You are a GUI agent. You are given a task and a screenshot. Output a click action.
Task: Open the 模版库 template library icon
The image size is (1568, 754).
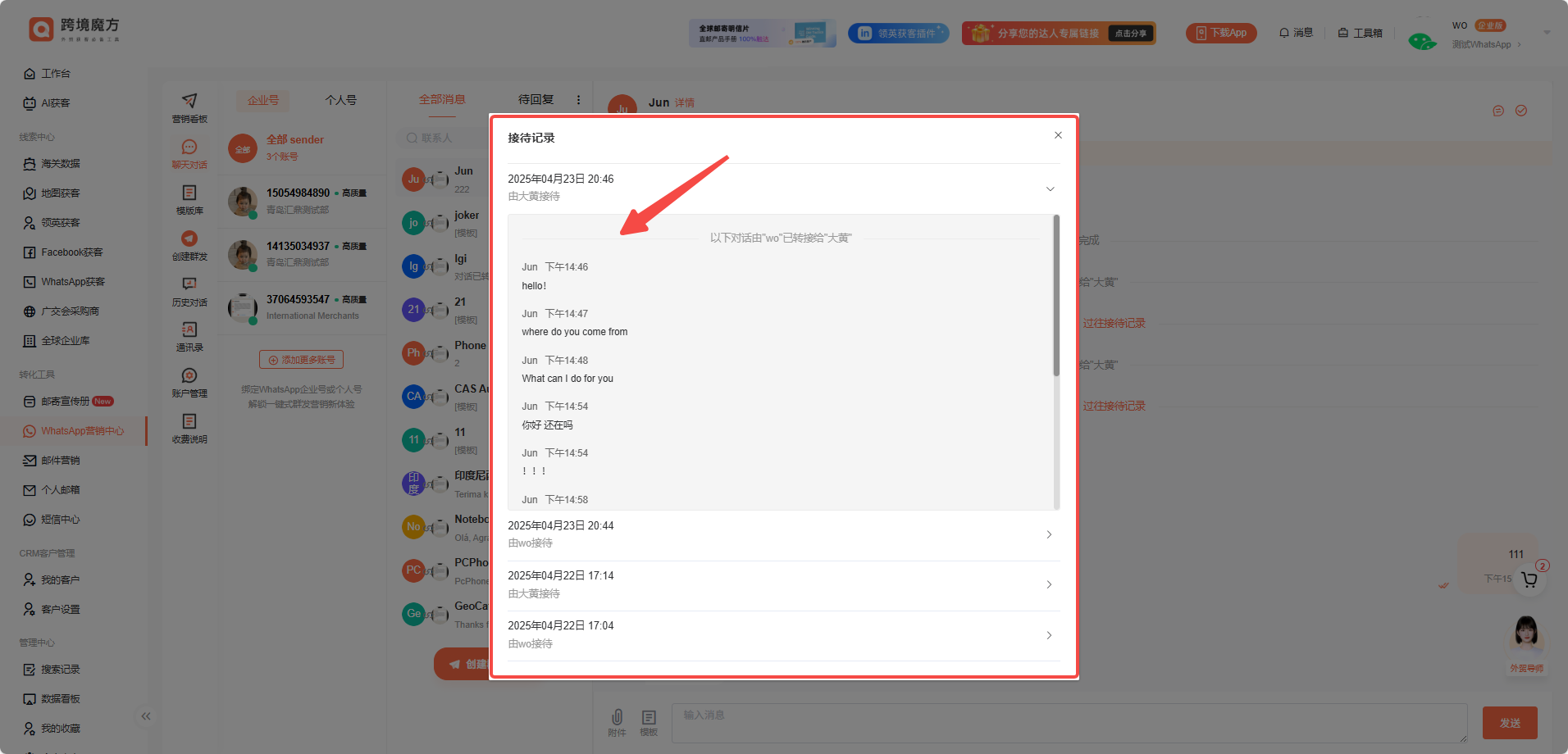189,193
